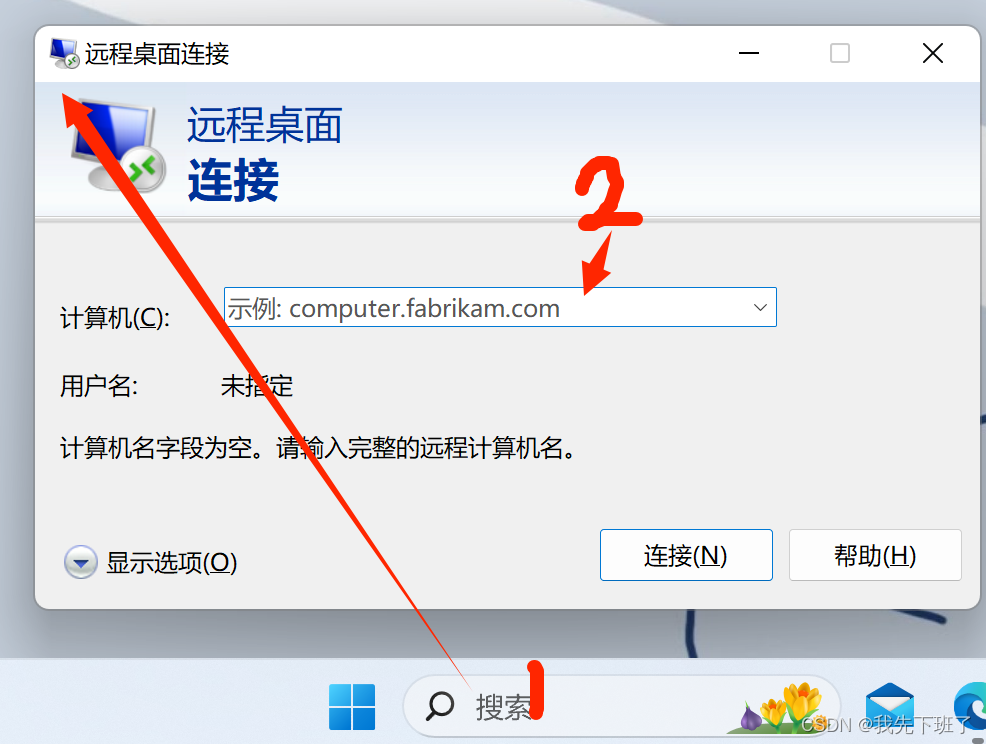Screen dimensions: 986x744
Task: Open the computer name dropdown arrow
Action: tap(760, 308)
